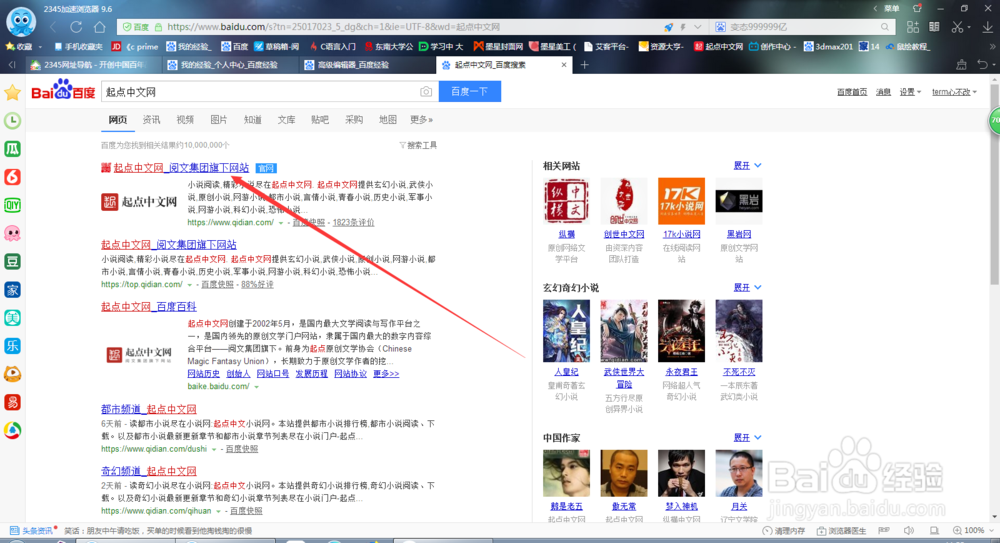Viewport: 1000px width, 543px height.
Task: Click the 收藏 star favorites button
Action: (18, 47)
